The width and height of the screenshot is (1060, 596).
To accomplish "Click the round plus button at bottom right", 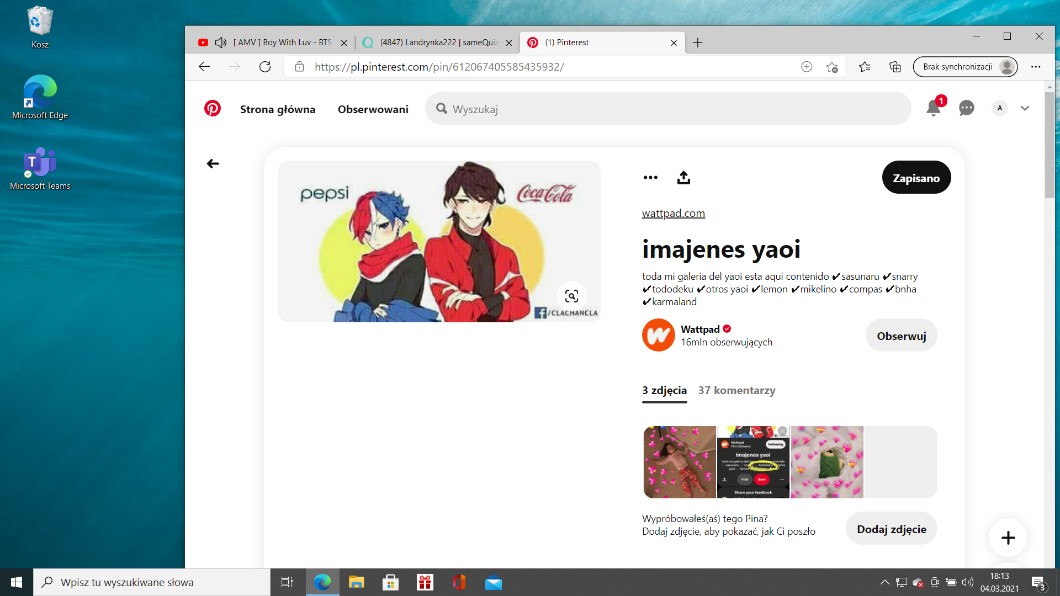I will coord(1007,538).
